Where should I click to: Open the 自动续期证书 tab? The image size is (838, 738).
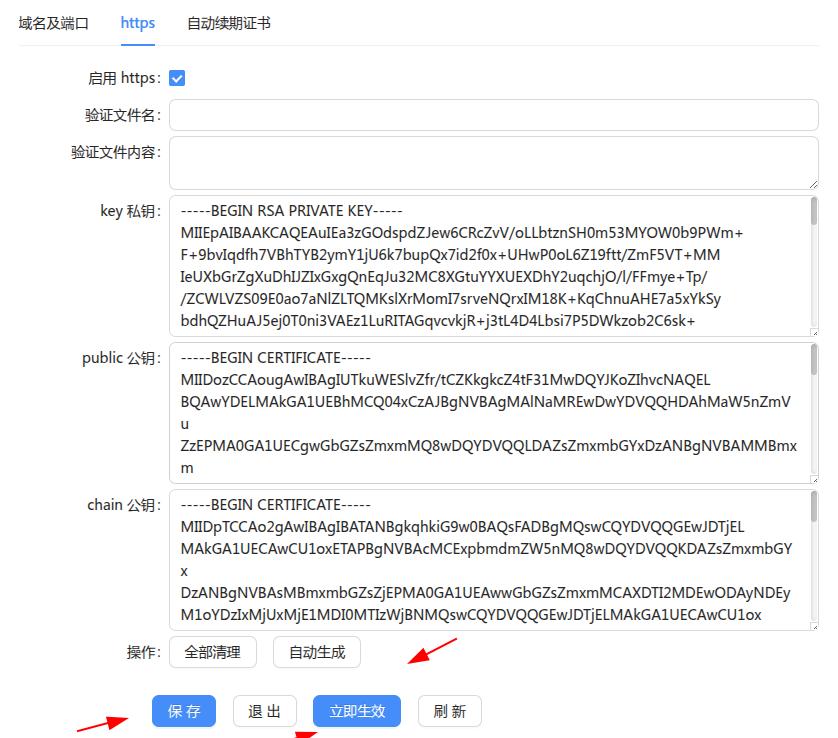(228, 23)
